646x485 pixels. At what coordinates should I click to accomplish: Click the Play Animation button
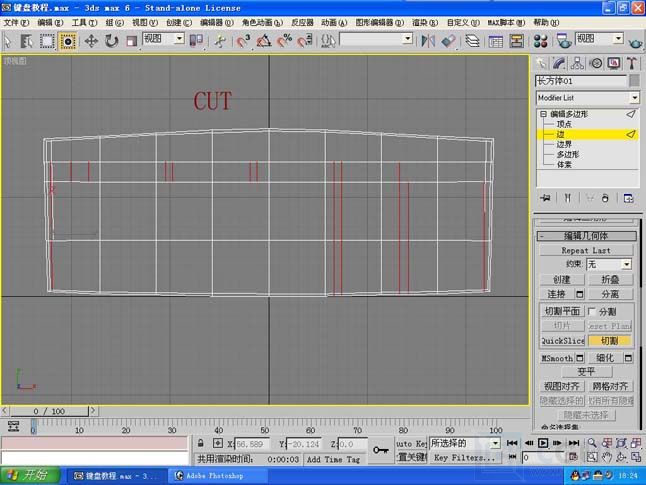544,442
